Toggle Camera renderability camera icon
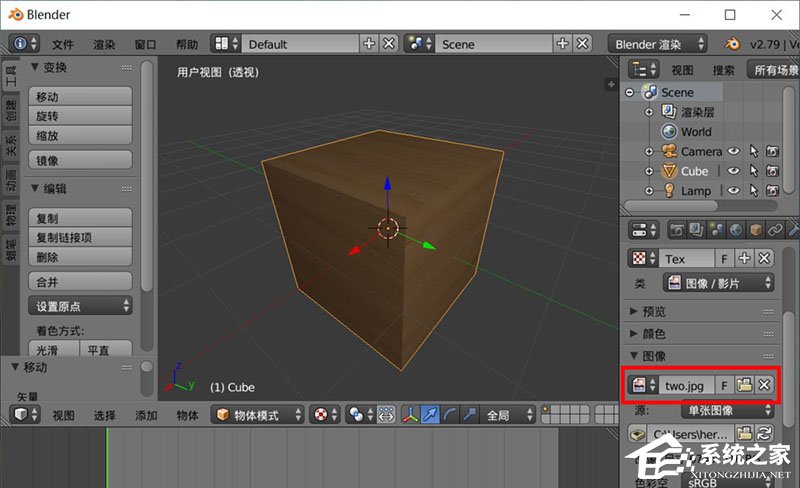800x488 pixels. tap(772, 151)
